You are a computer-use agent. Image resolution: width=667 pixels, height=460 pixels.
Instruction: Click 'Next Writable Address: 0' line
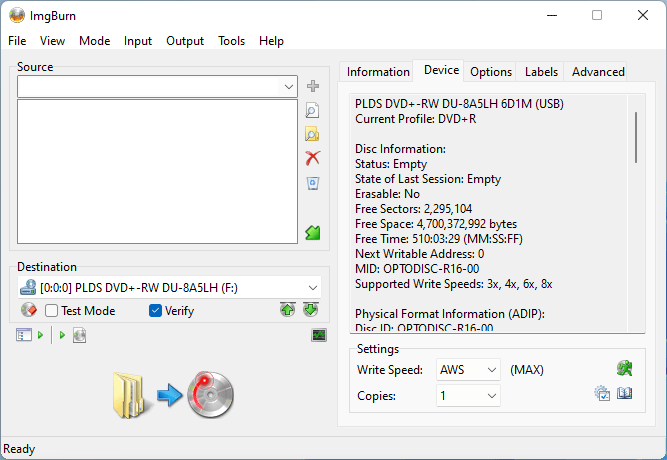tap(419, 254)
